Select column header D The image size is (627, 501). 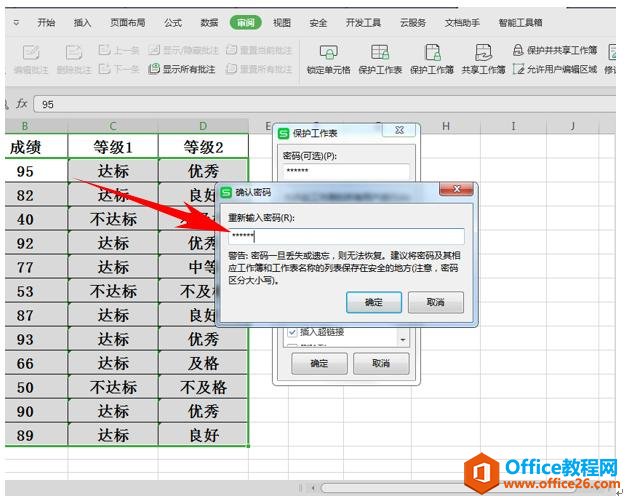[203, 126]
